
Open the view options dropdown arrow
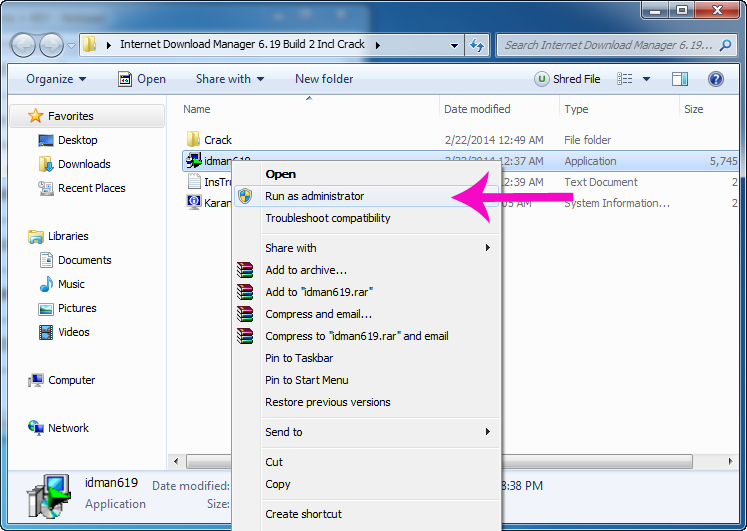pyautogui.click(x=646, y=79)
